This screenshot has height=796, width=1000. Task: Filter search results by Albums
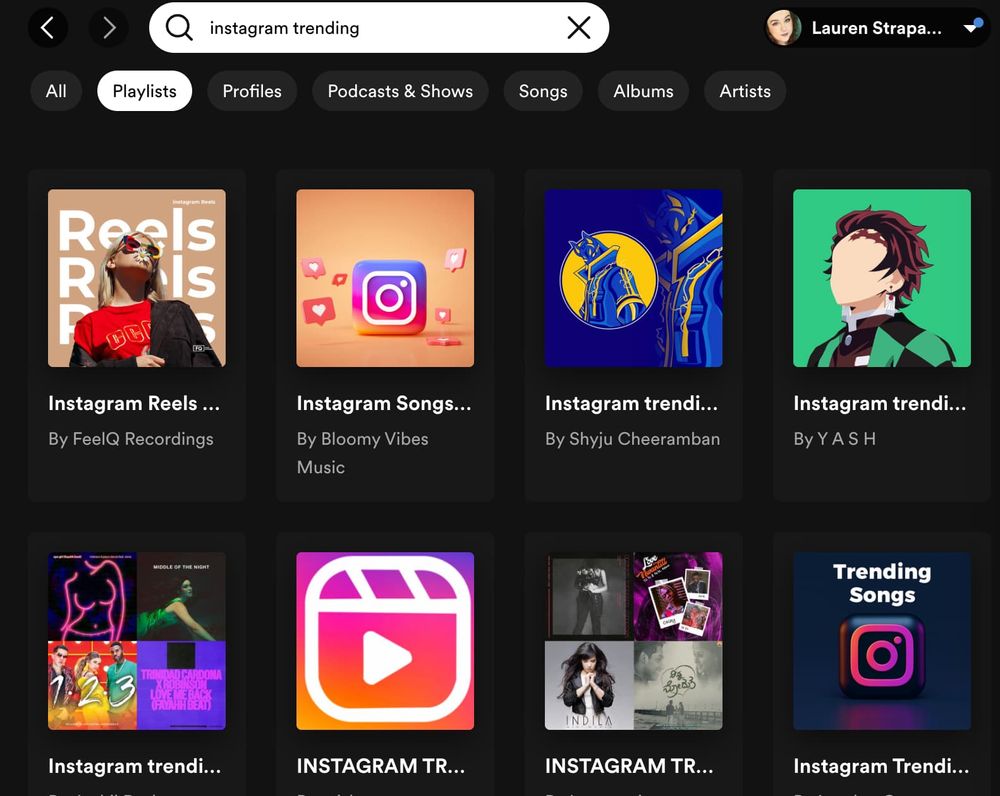(x=643, y=91)
